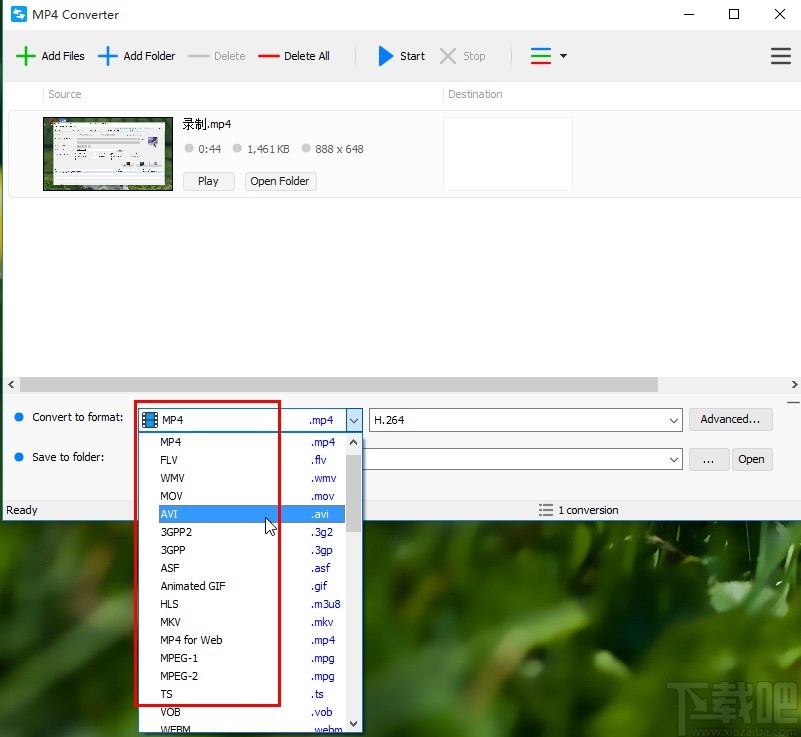Choose VOB from format list

tap(252, 712)
